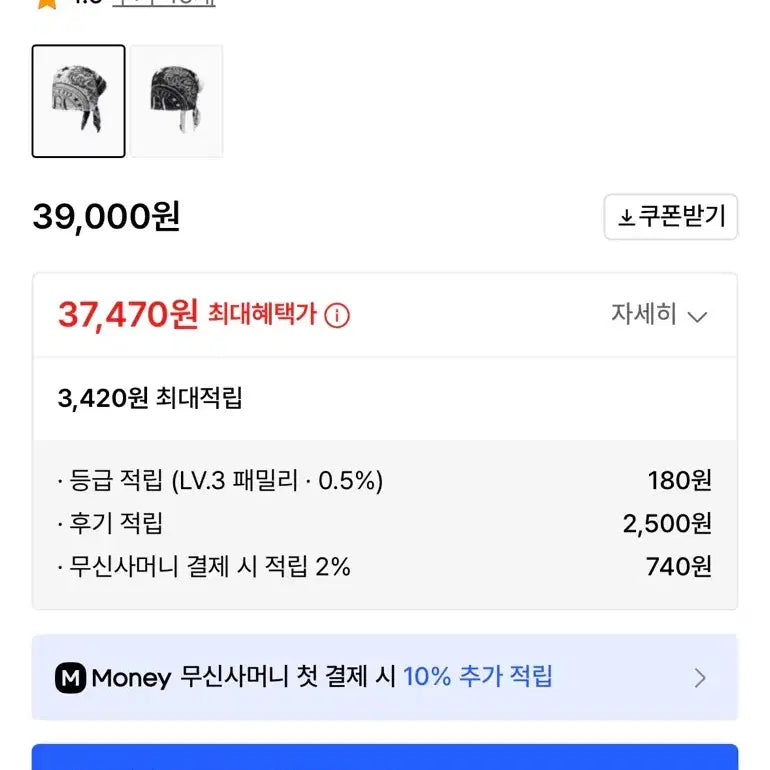Select the black paisley bandana thumbnail
This screenshot has width=770, height=770.
pyautogui.click(x=176, y=101)
